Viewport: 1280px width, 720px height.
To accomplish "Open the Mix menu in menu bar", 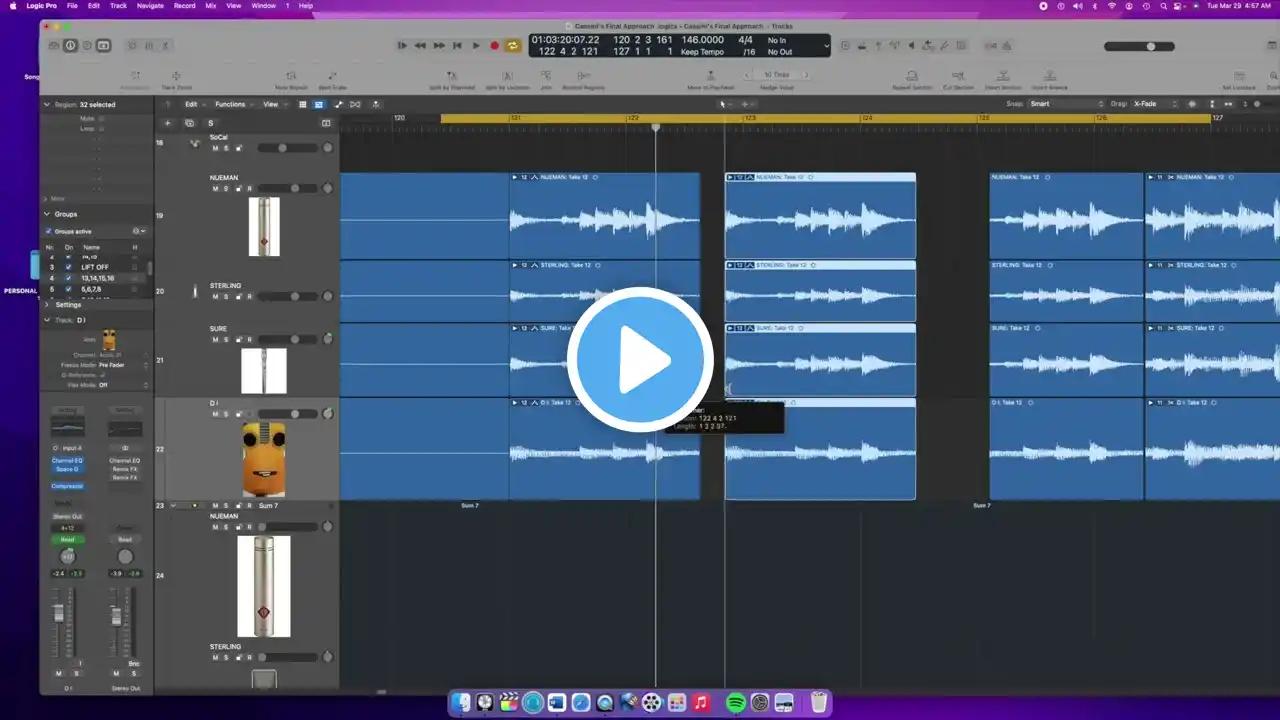I will point(211,6).
